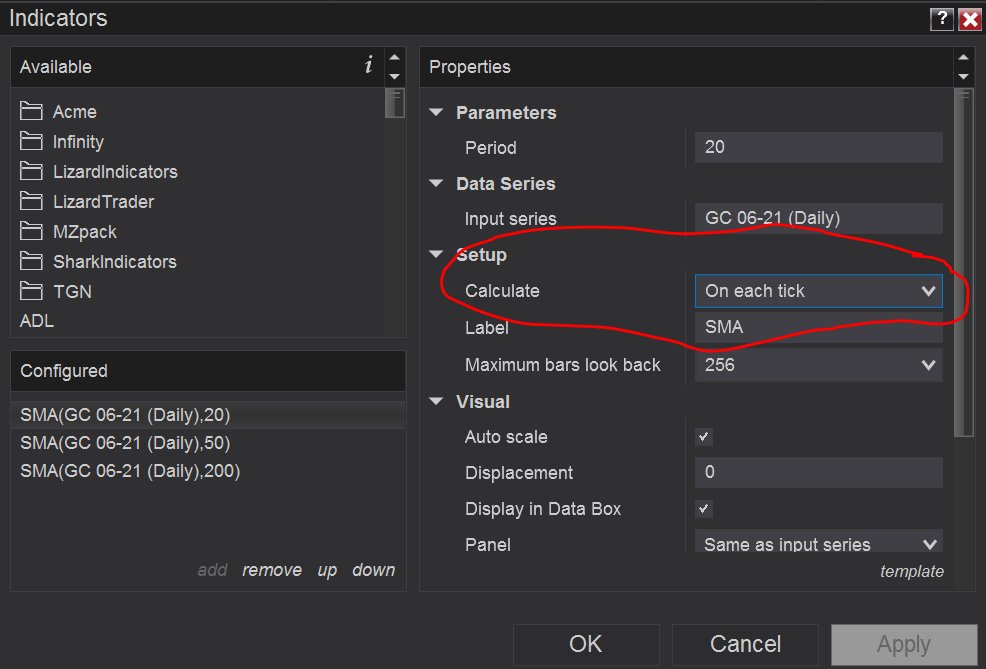This screenshot has width=986, height=669.
Task: Click the remove link under Configured
Action: 272,570
